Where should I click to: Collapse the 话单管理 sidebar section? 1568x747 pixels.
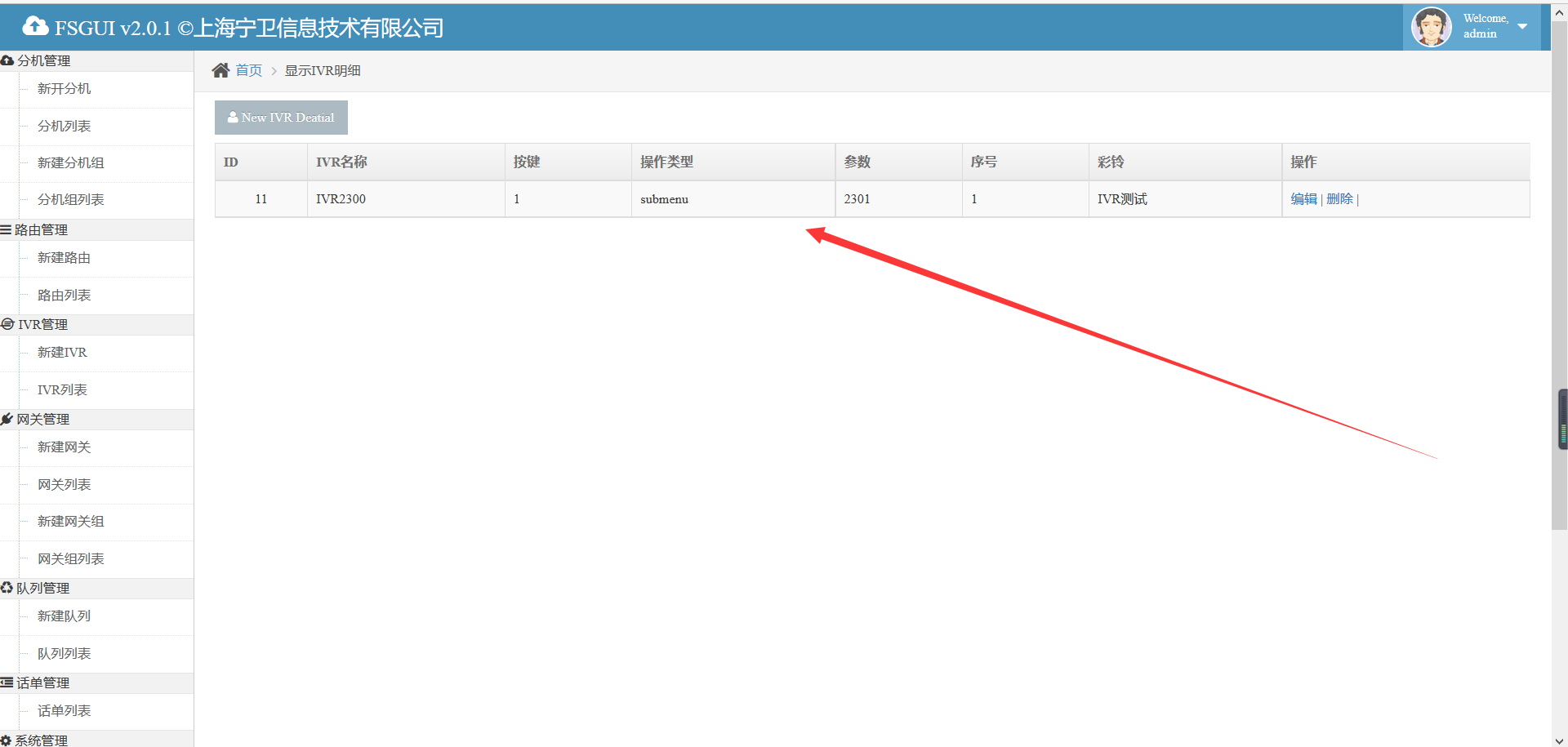tap(42, 683)
